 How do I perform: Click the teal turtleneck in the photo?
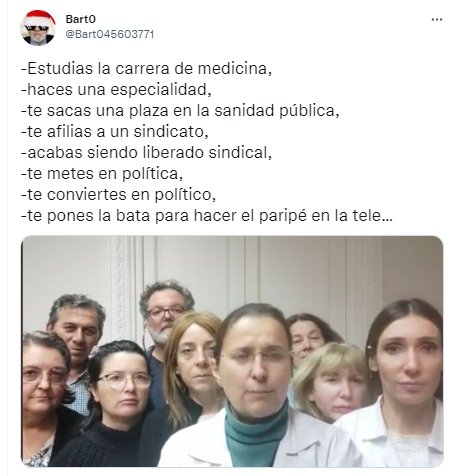(x=256, y=433)
